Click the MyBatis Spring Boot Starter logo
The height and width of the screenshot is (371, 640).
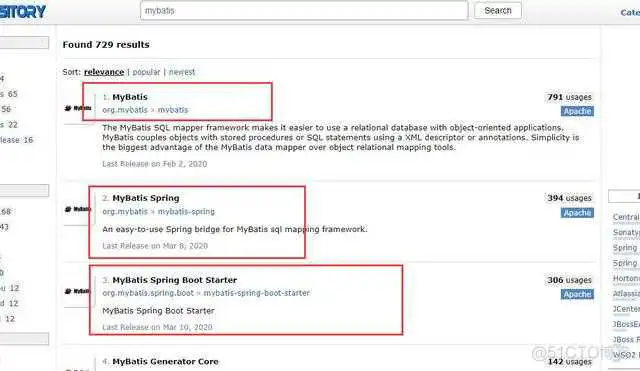point(78,291)
